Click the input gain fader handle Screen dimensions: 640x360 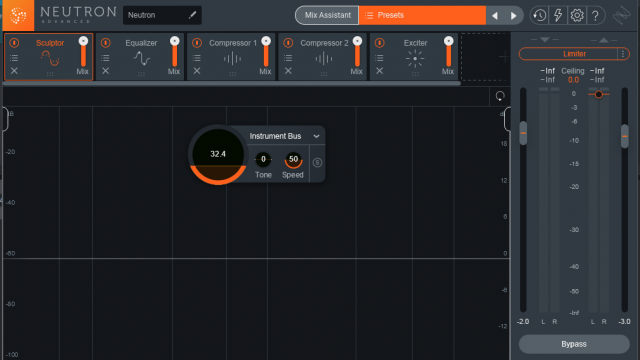click(523, 133)
